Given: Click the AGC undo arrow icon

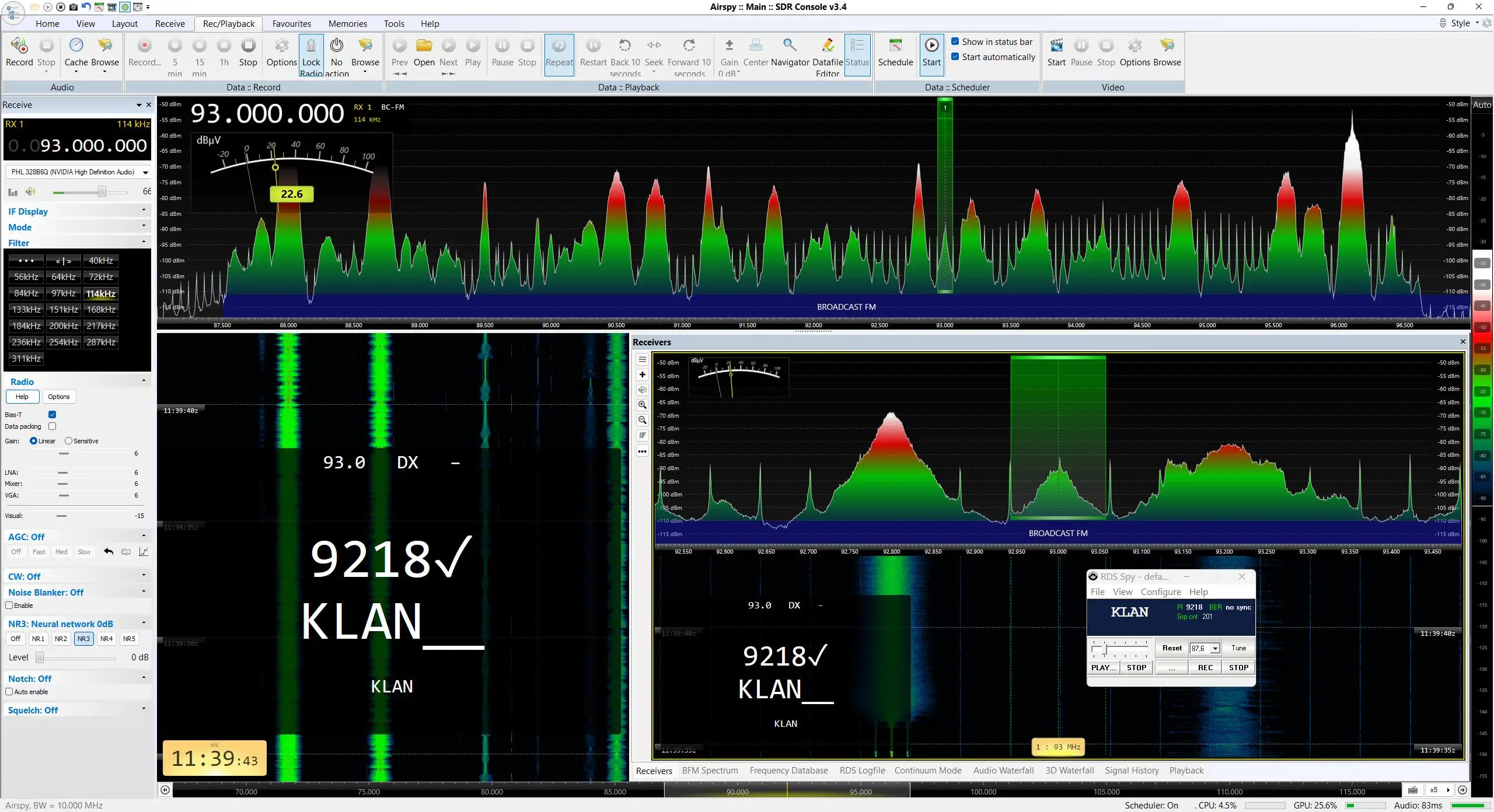Looking at the screenshot, I should pos(109,552).
